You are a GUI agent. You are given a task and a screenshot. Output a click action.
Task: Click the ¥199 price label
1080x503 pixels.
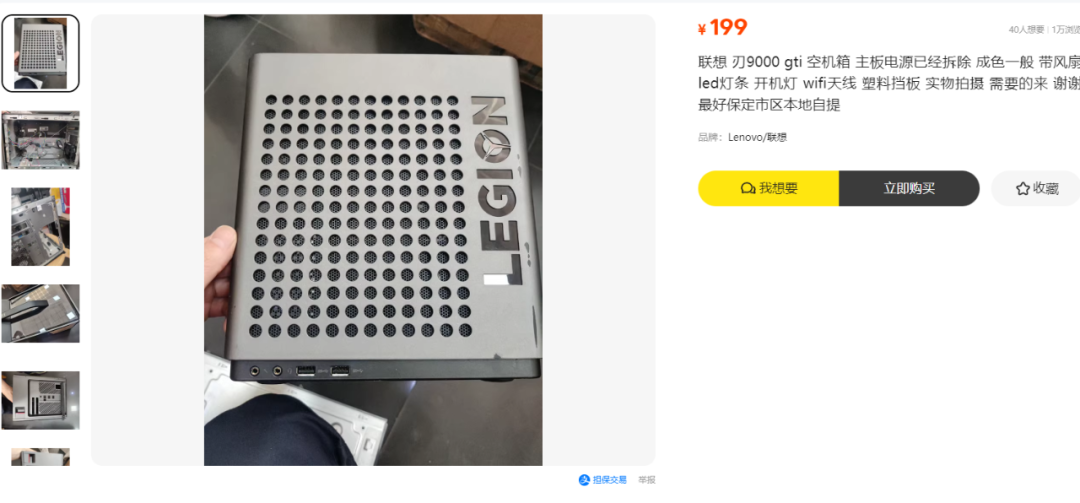pyautogui.click(x=723, y=28)
